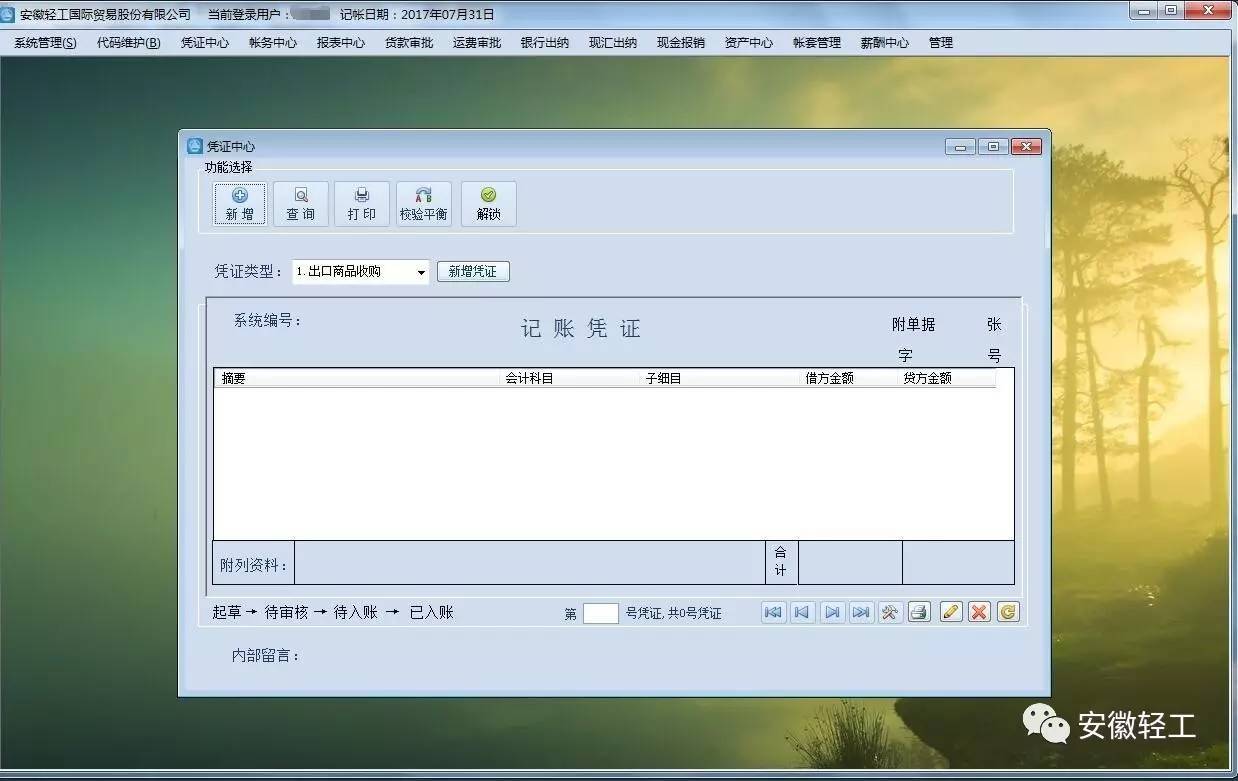
Task: Click the voucher number input field
Action: coord(601,613)
